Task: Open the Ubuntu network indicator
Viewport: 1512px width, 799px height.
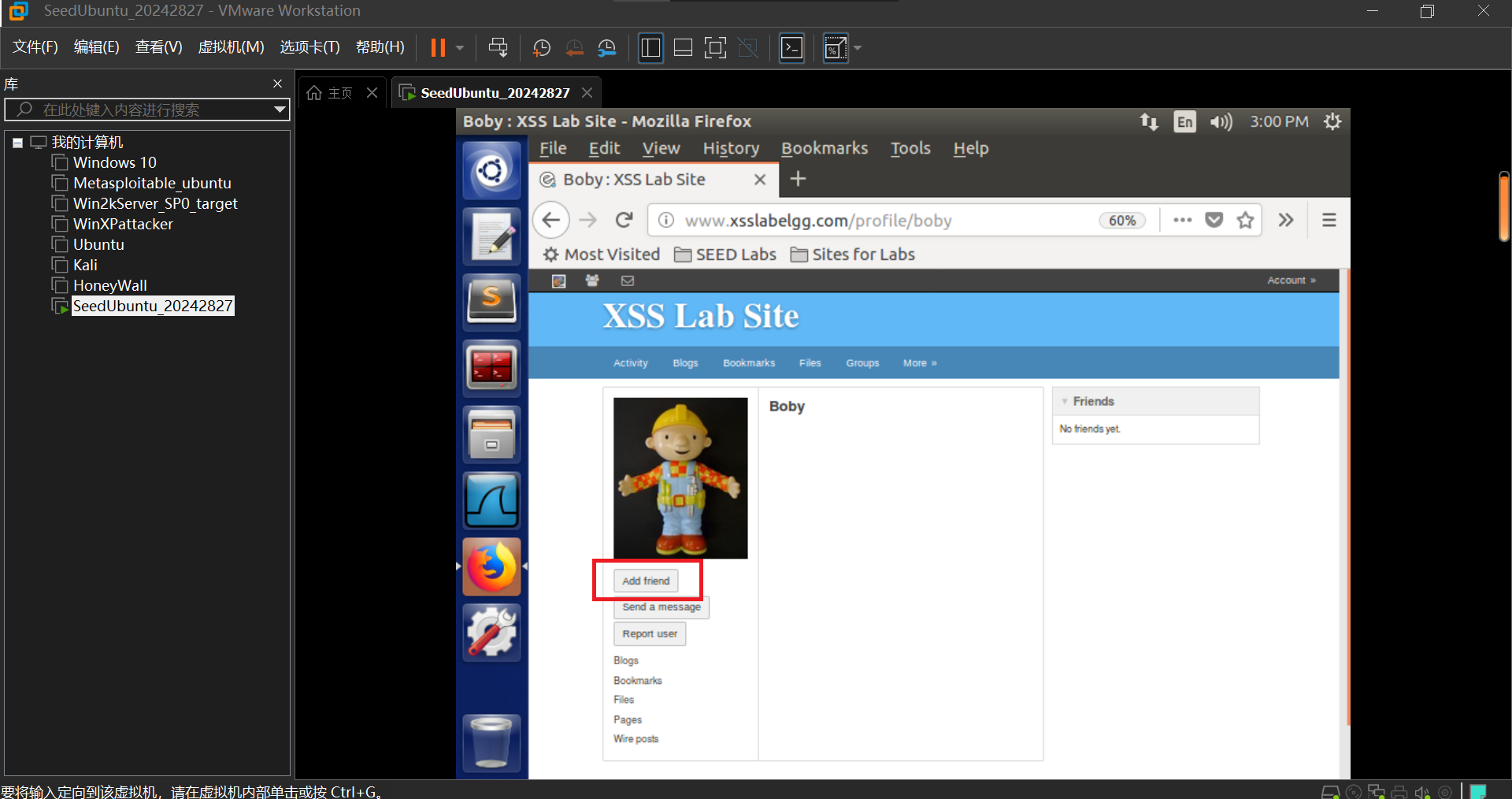Action: click(x=1149, y=121)
